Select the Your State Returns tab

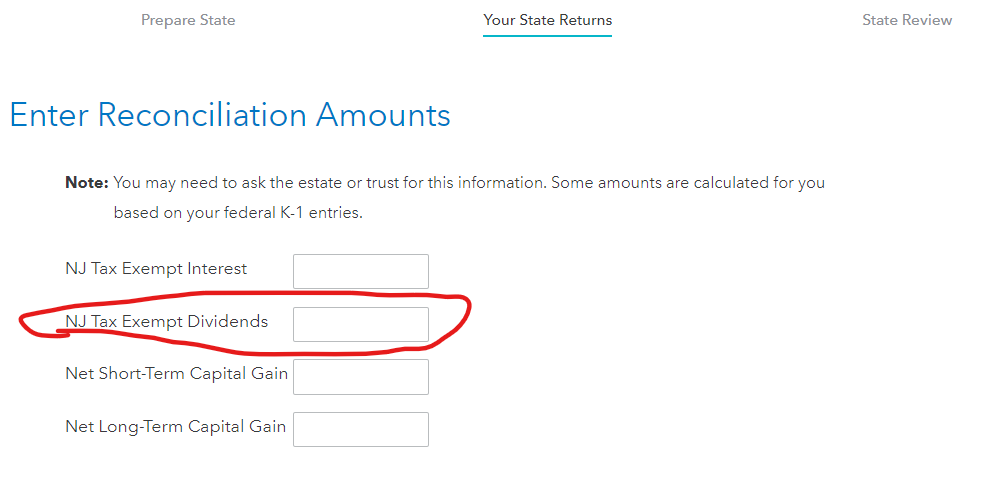tap(547, 20)
